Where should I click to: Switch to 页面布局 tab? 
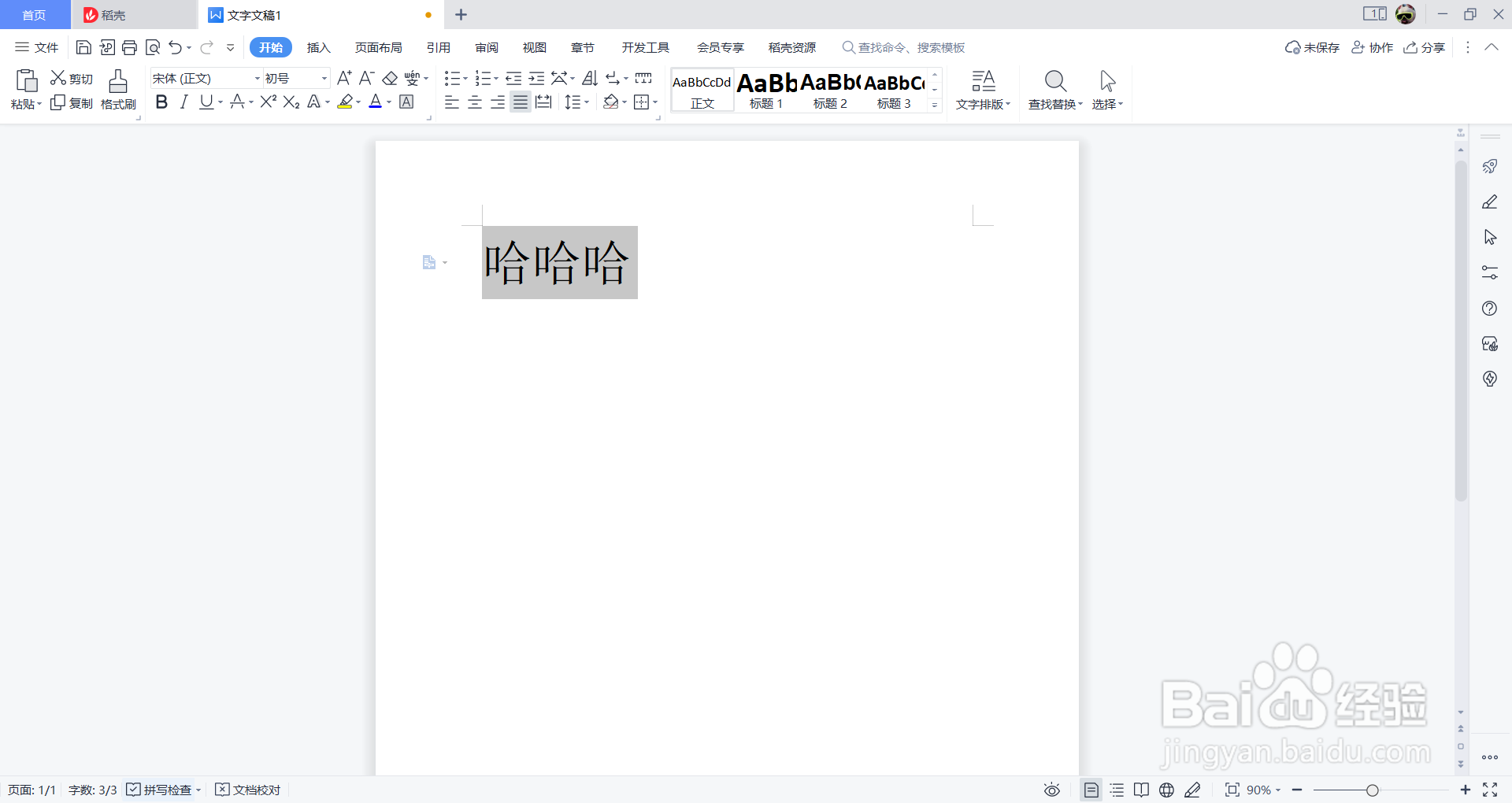click(378, 48)
